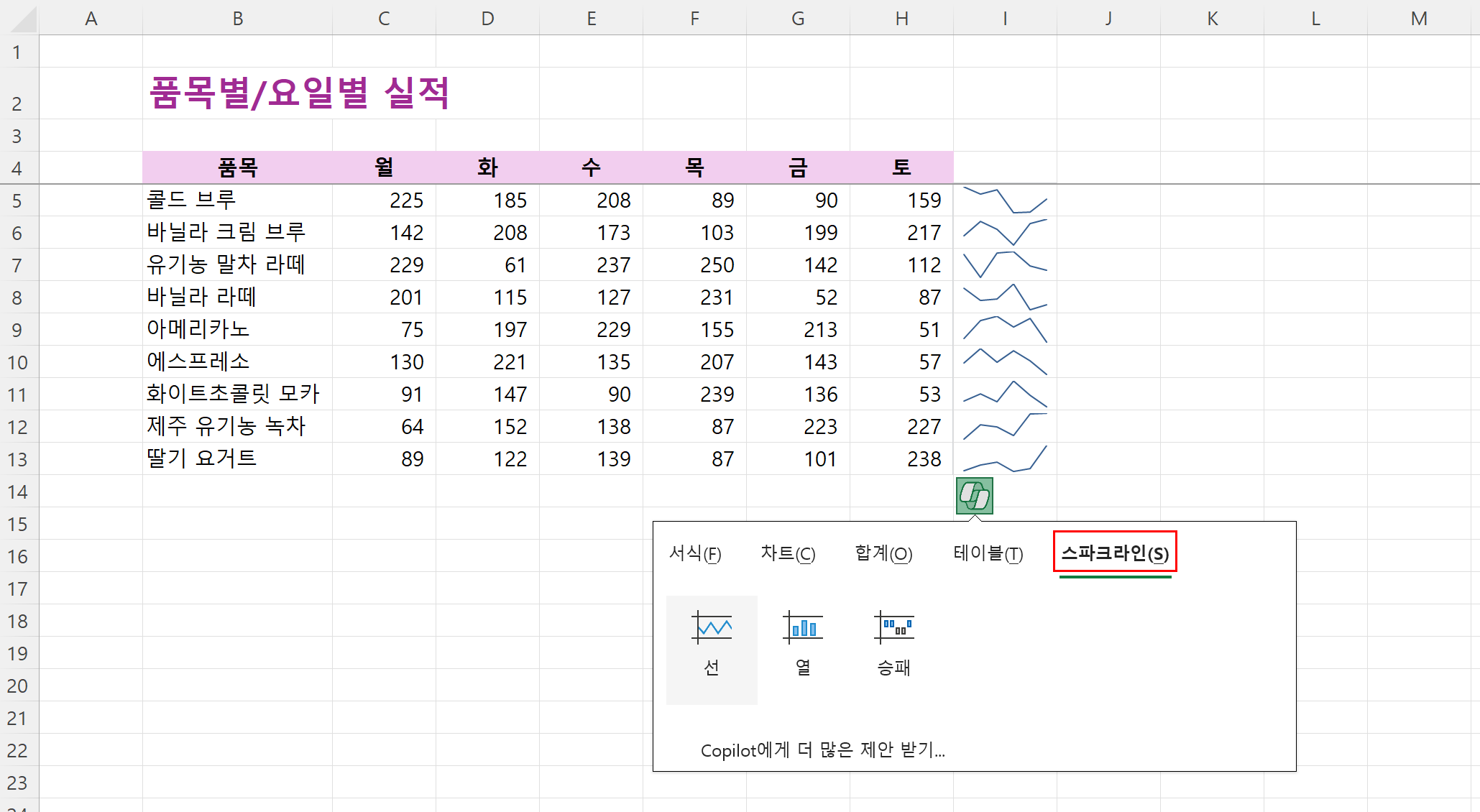Select the 스파크라인(S) tab
Image resolution: width=1480 pixels, height=812 pixels.
[1114, 553]
